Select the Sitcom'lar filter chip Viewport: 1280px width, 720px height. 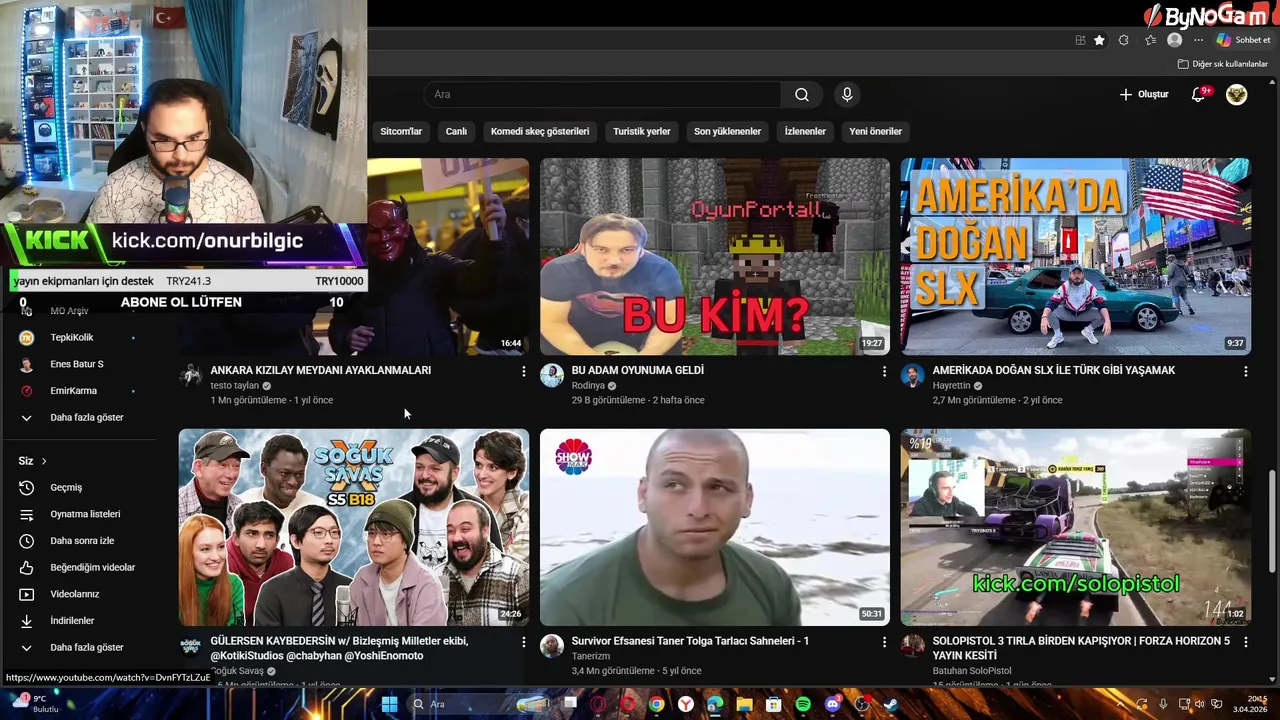[x=401, y=131]
